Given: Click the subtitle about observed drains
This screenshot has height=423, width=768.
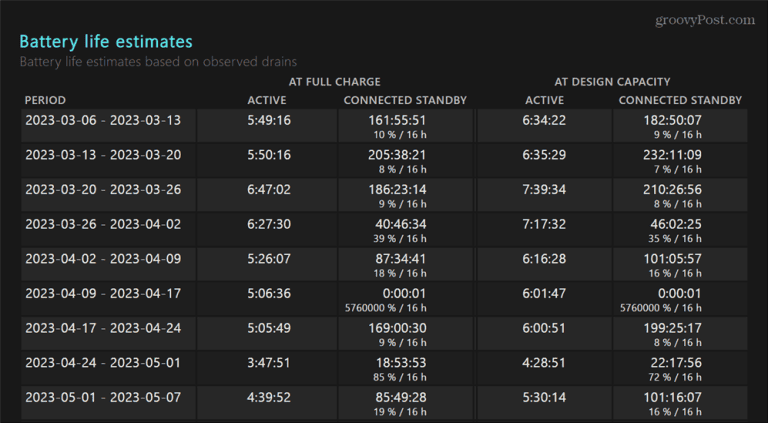Looking at the screenshot, I should point(156,61).
